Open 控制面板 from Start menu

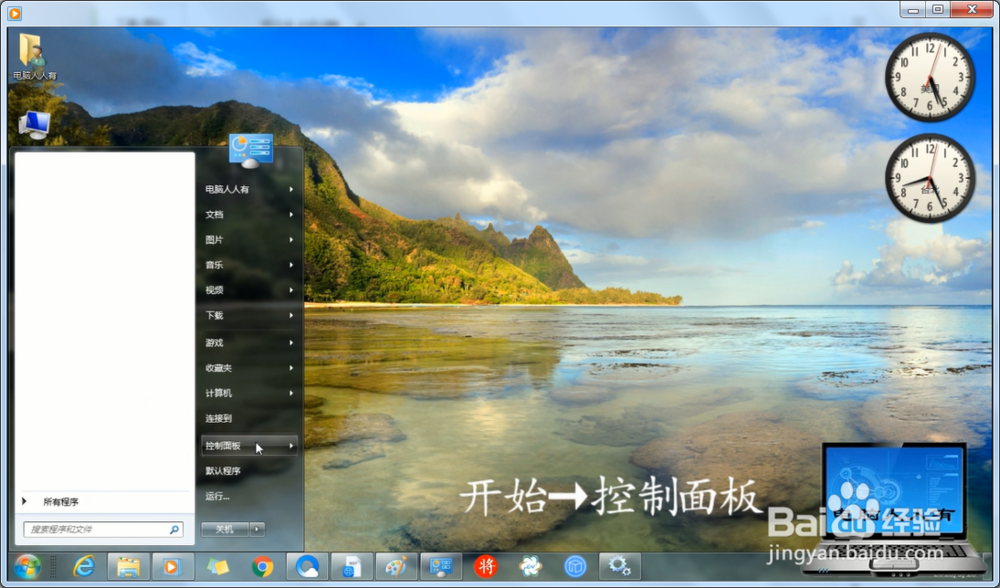click(x=249, y=446)
